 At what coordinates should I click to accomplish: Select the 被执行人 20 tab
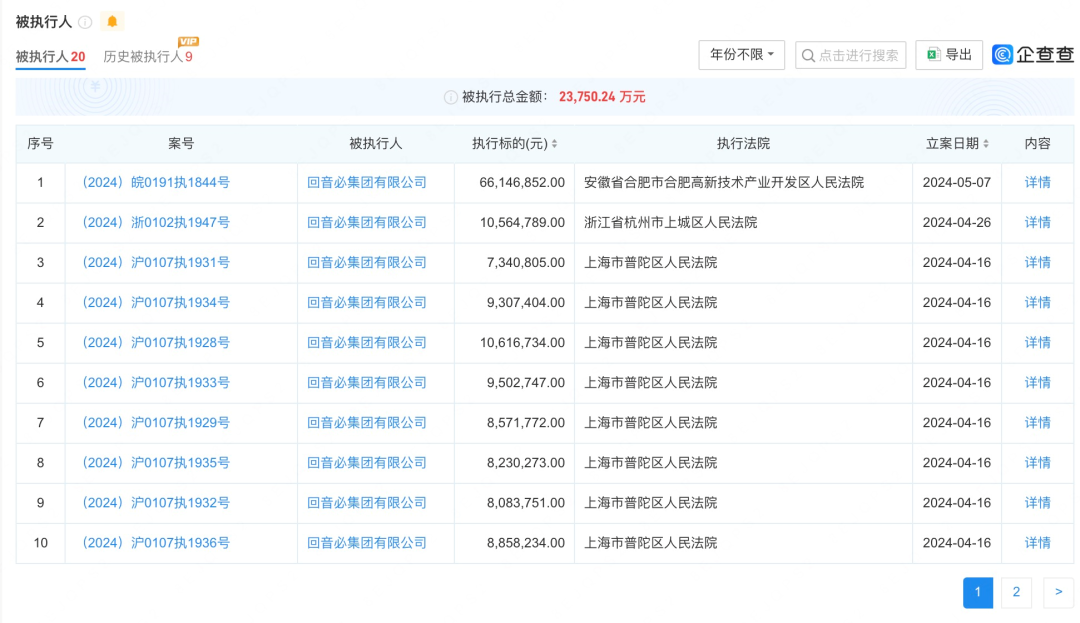[x=50, y=57]
